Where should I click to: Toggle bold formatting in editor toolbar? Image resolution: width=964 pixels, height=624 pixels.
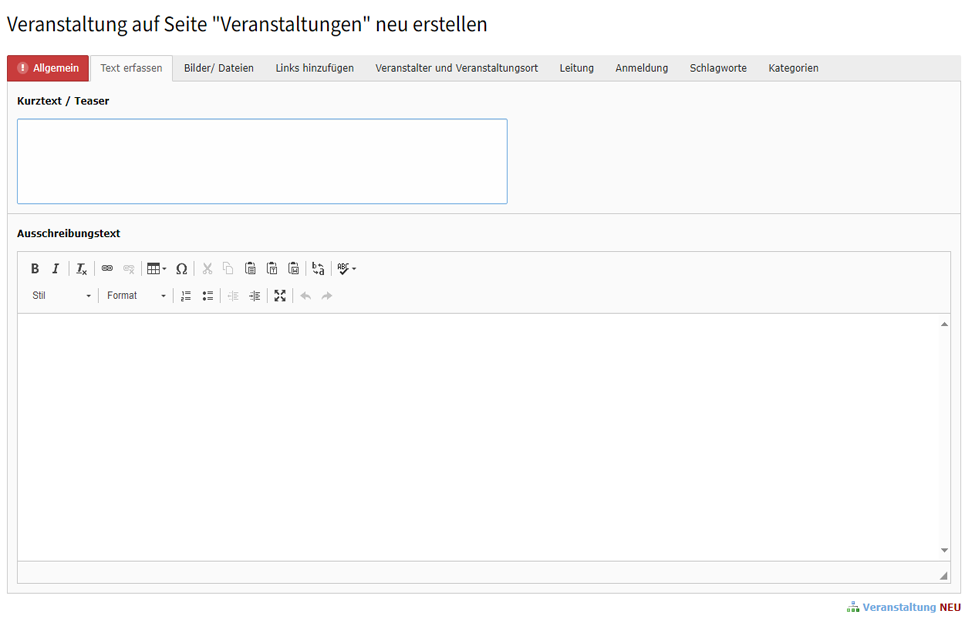pos(35,269)
